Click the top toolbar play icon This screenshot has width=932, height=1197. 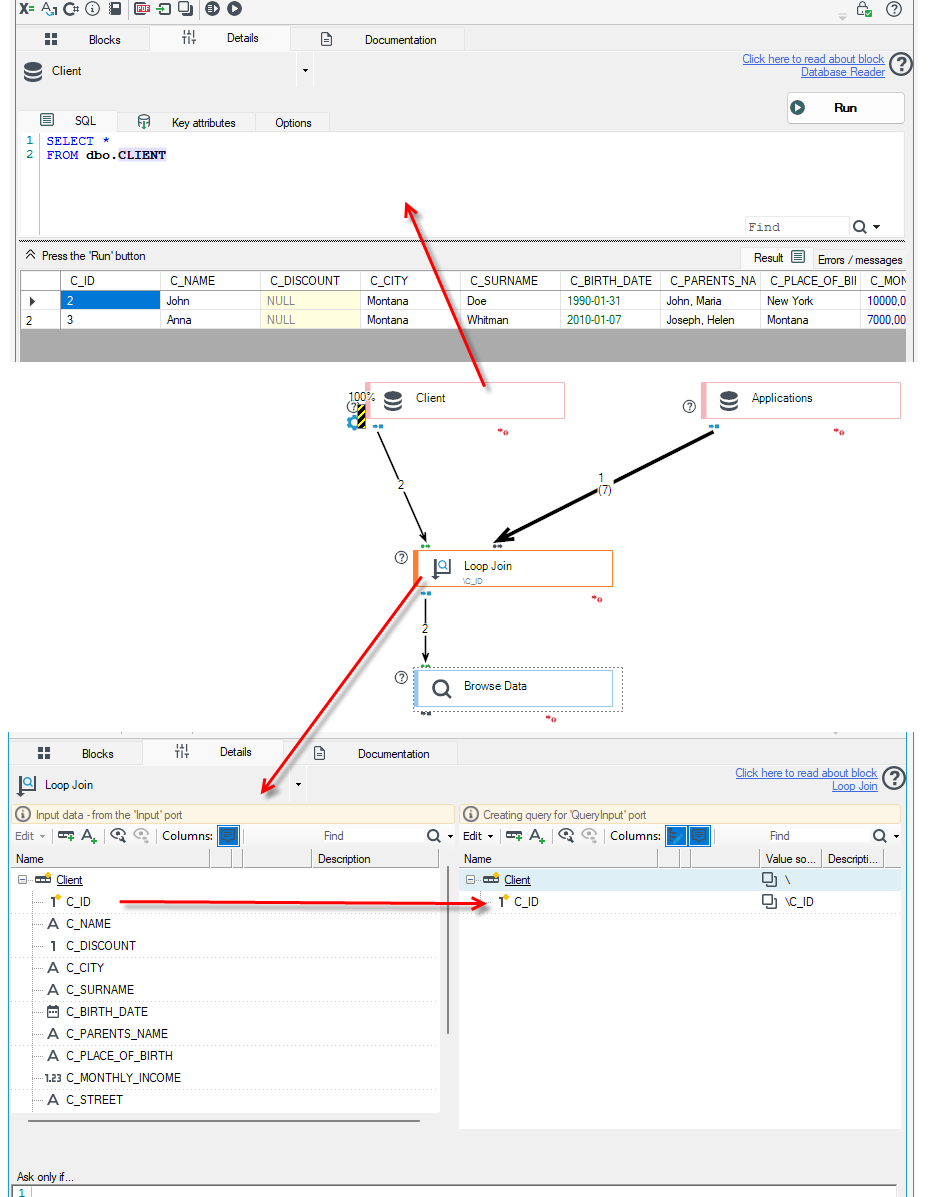point(234,8)
